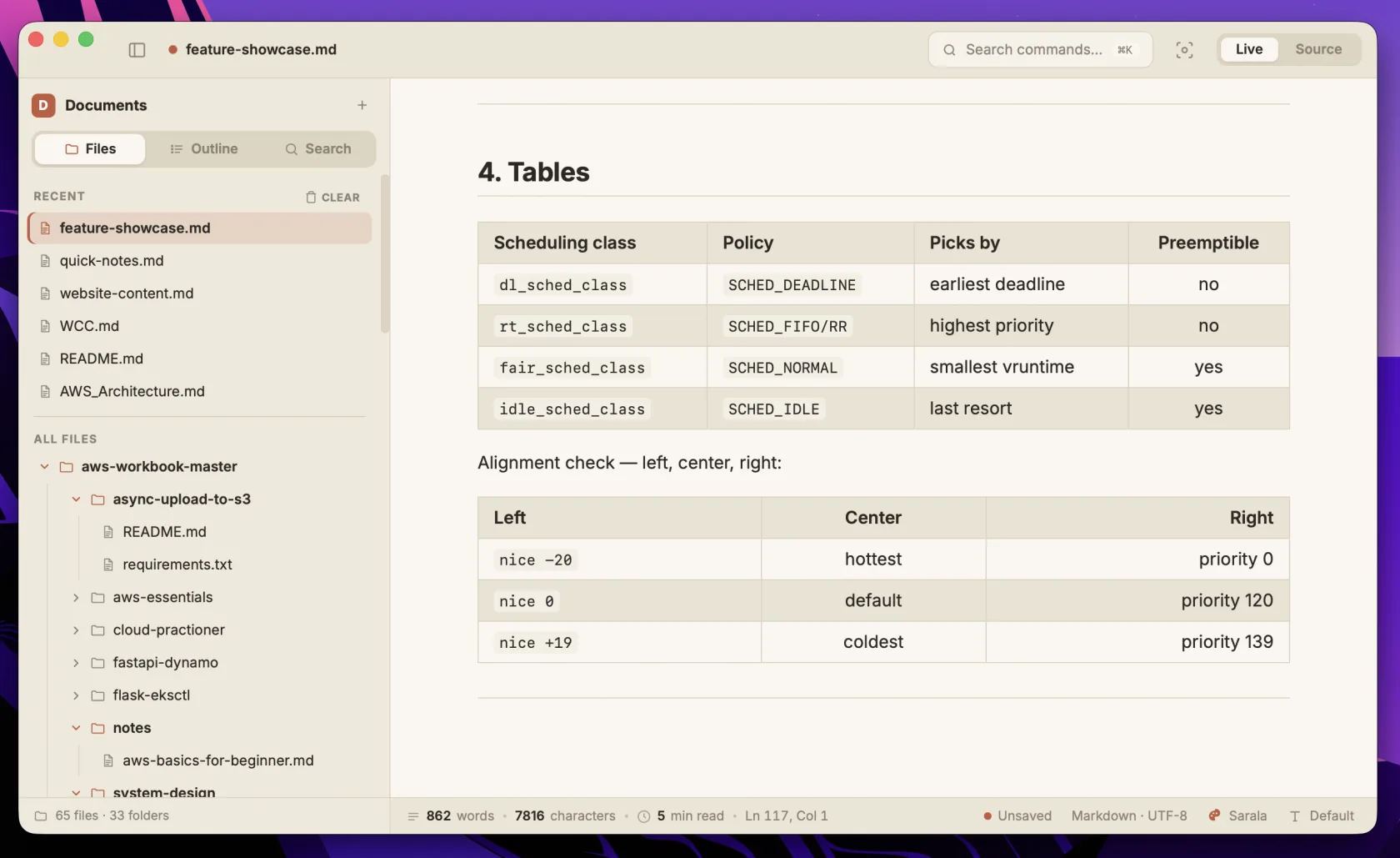Viewport: 1400px width, 858px height.
Task: Click the 862 words count
Action: coord(460,816)
